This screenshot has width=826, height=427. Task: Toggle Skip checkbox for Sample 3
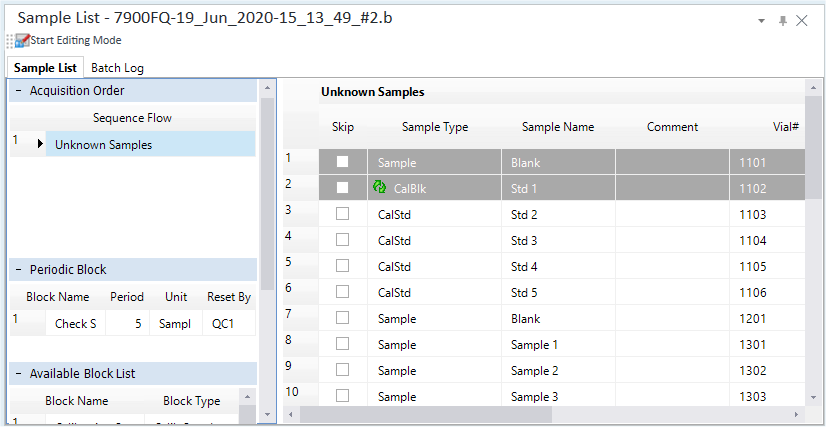tap(342, 396)
